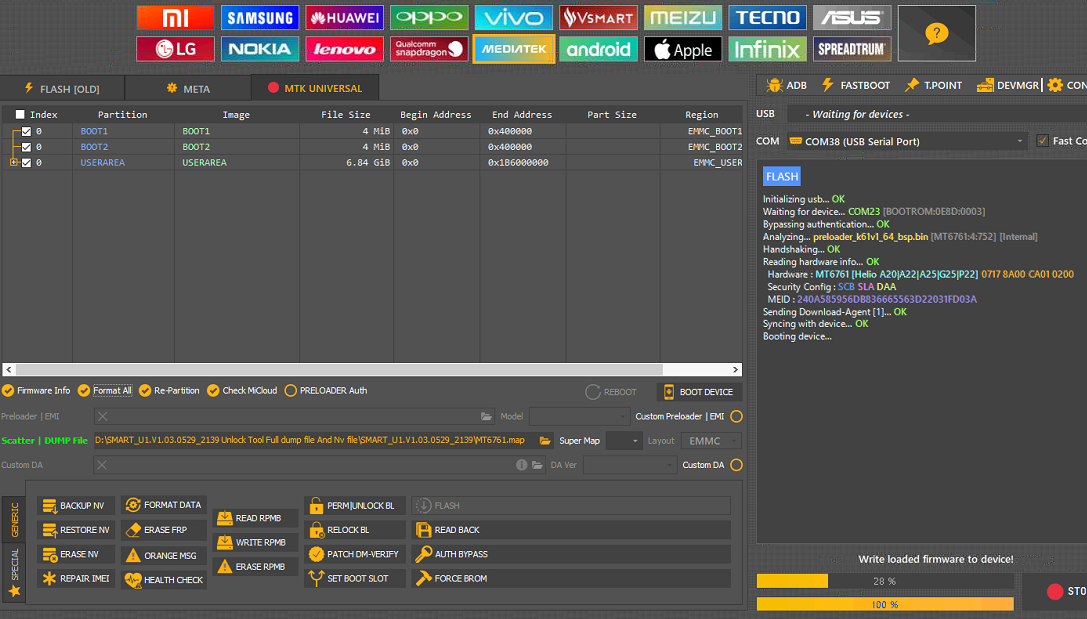Viewport: 1087px width, 619px height.
Task: Select the Tecno brand logo
Action: pyautogui.click(x=767, y=17)
